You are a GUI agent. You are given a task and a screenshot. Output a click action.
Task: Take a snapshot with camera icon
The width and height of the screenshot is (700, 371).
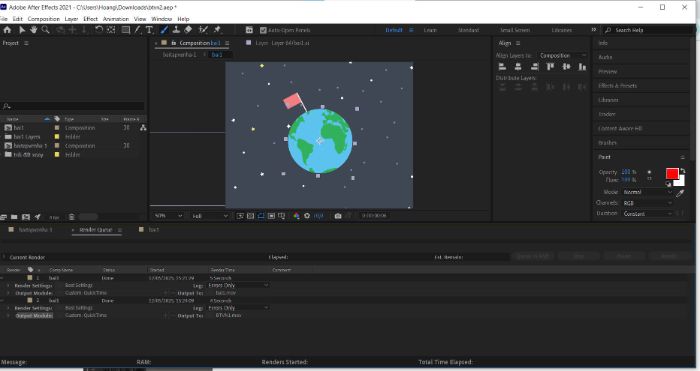[x=338, y=216]
